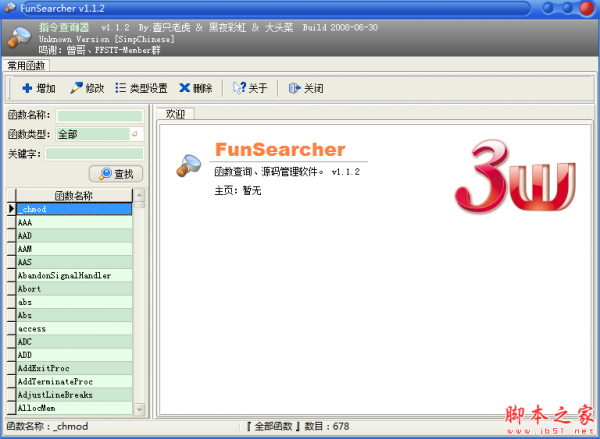
Task: Select the capitalized Abs function row
Action: coord(74,315)
